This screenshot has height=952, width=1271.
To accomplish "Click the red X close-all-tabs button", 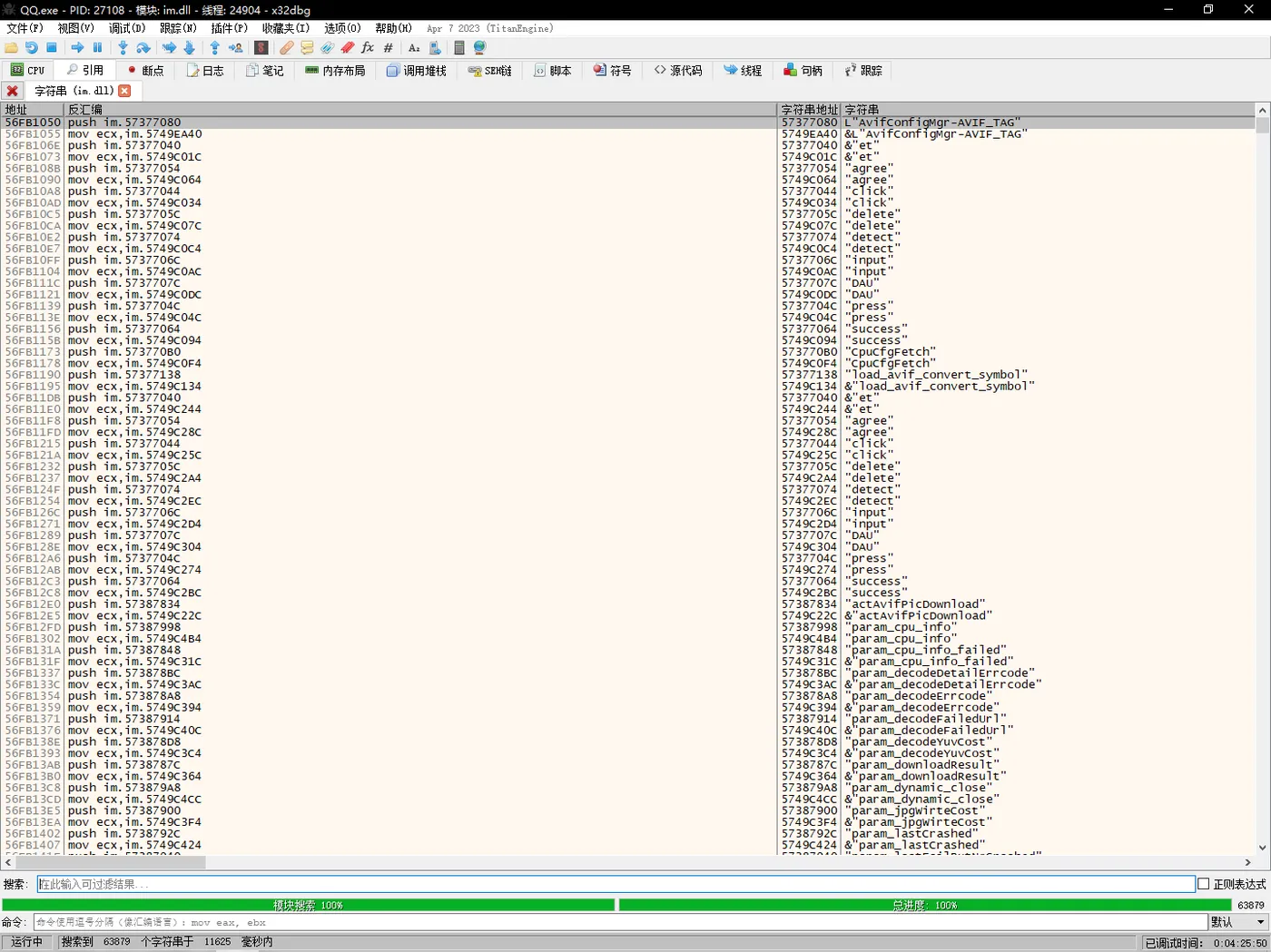I will click(x=12, y=91).
